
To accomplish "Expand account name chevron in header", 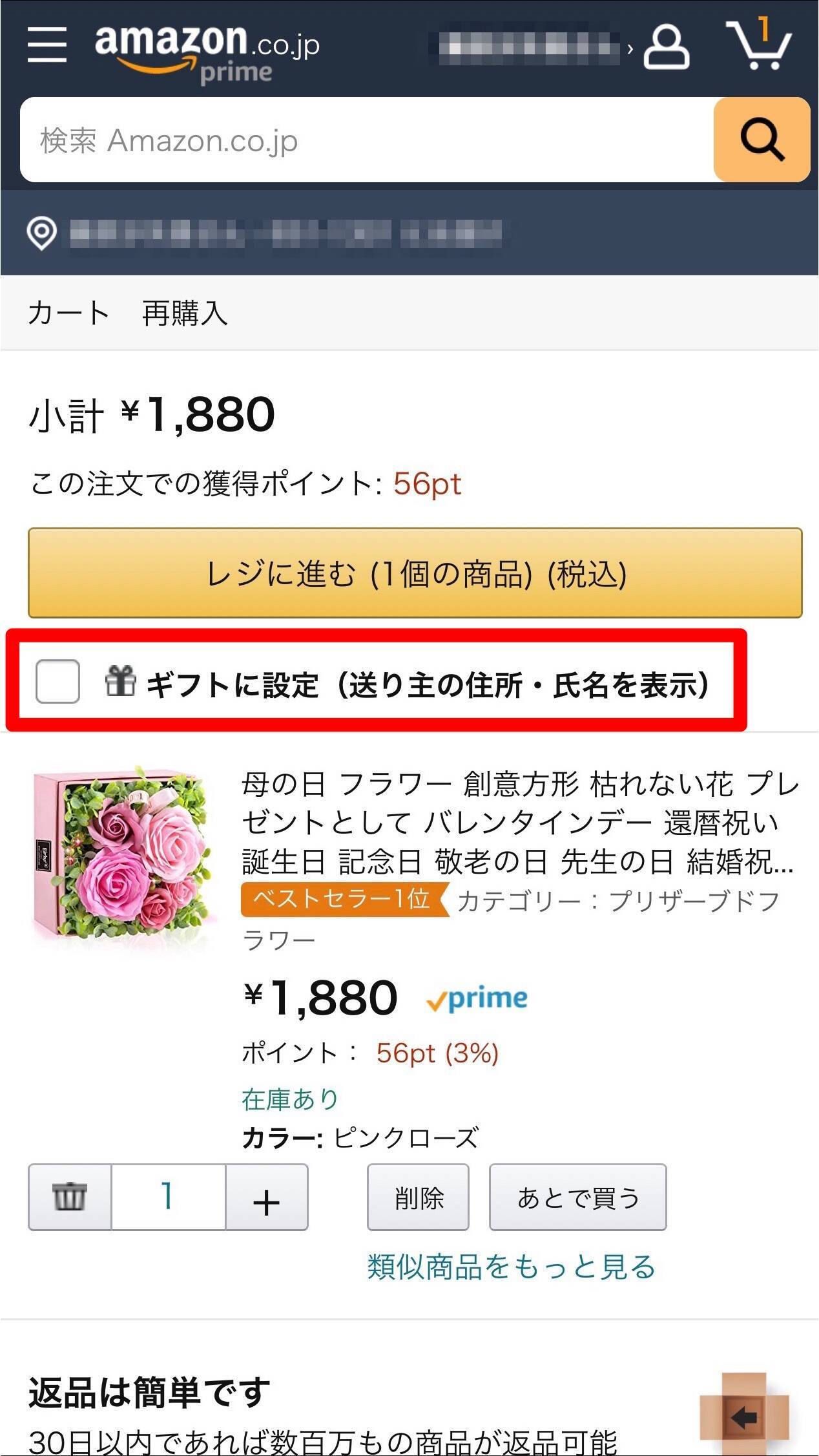I will click(630, 48).
